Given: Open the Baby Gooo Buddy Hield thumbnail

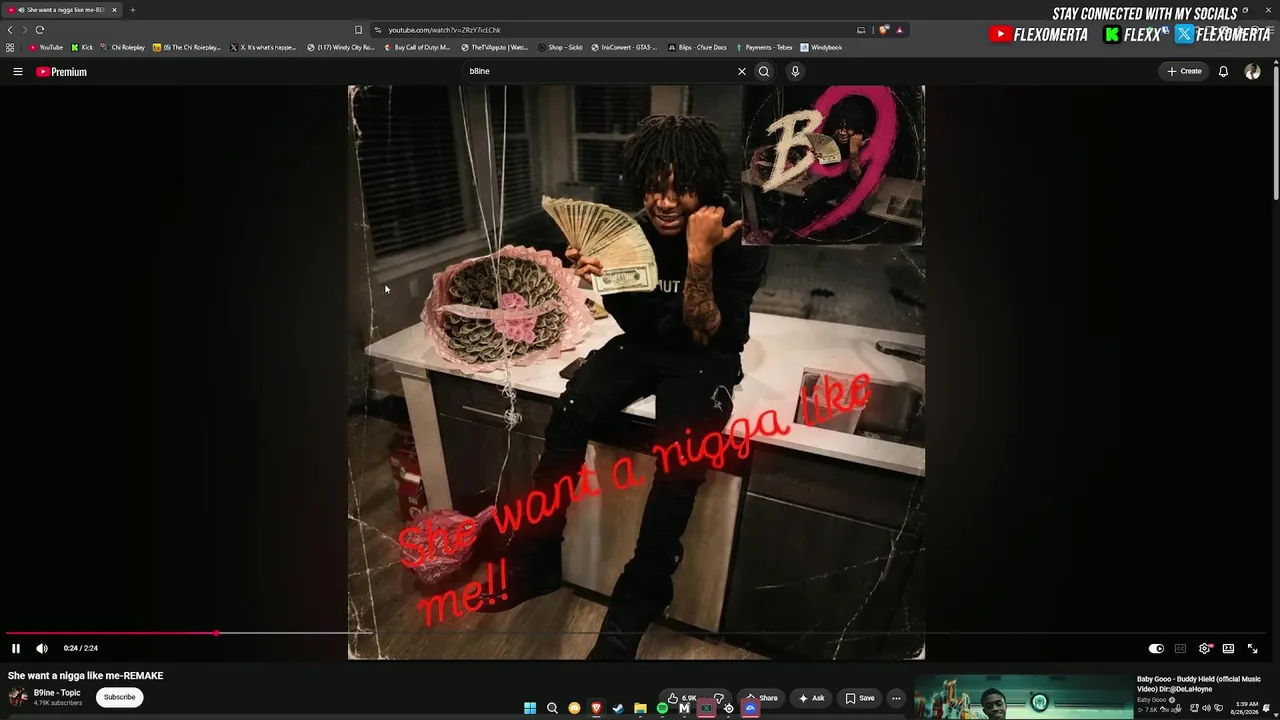Looking at the screenshot, I should click(x=1022, y=698).
